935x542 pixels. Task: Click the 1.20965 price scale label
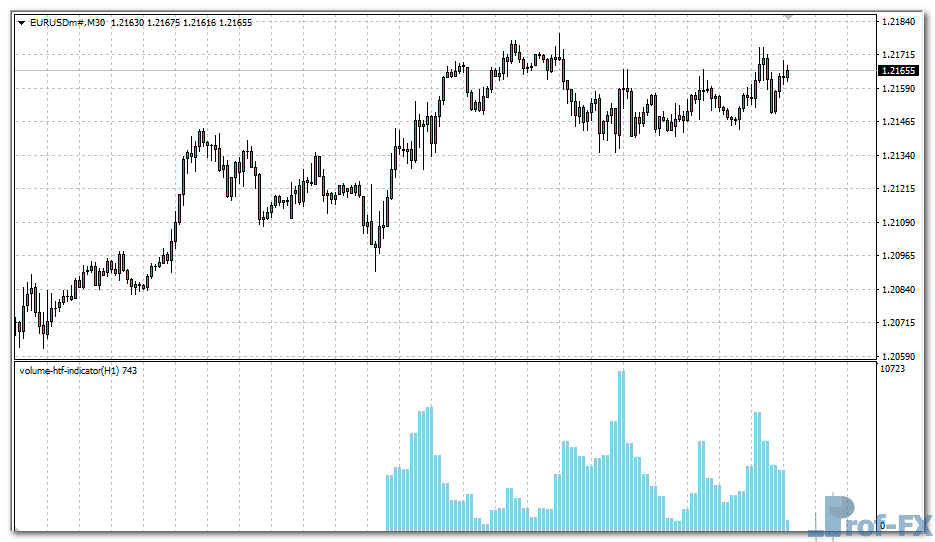click(x=897, y=256)
